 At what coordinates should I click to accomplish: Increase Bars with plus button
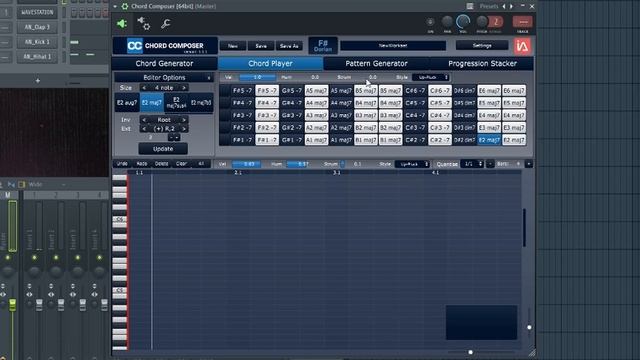pyautogui.click(x=529, y=164)
